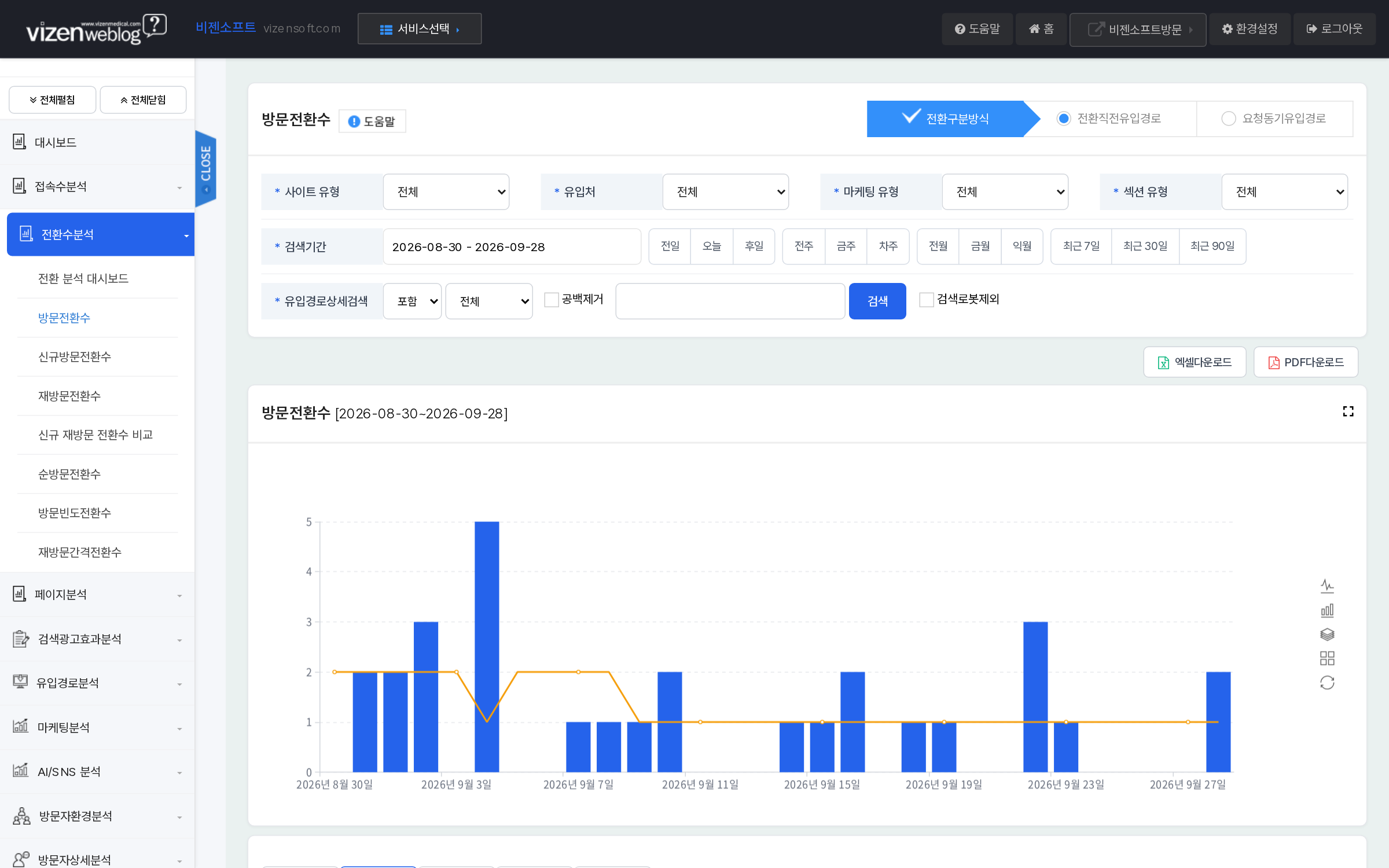This screenshot has height=868, width=1389.
Task: Go to 홈 home button
Action: (x=1041, y=29)
